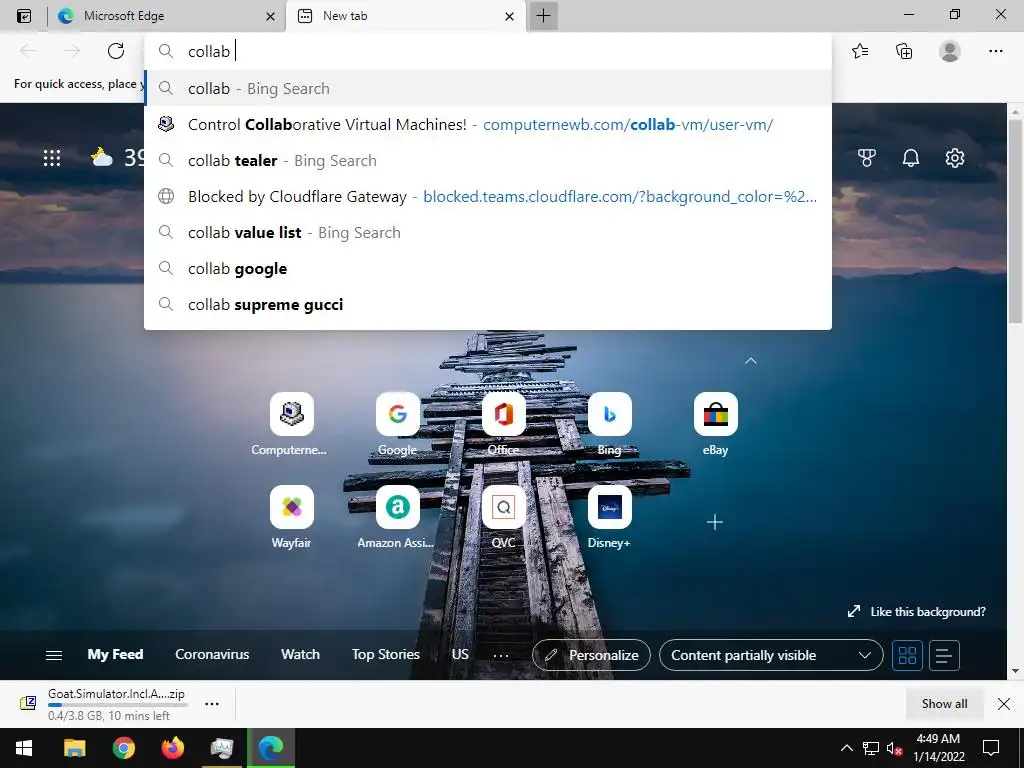Screen dimensions: 1024x768
Task: Open the Office quick link tile
Action: pyautogui.click(x=504, y=413)
